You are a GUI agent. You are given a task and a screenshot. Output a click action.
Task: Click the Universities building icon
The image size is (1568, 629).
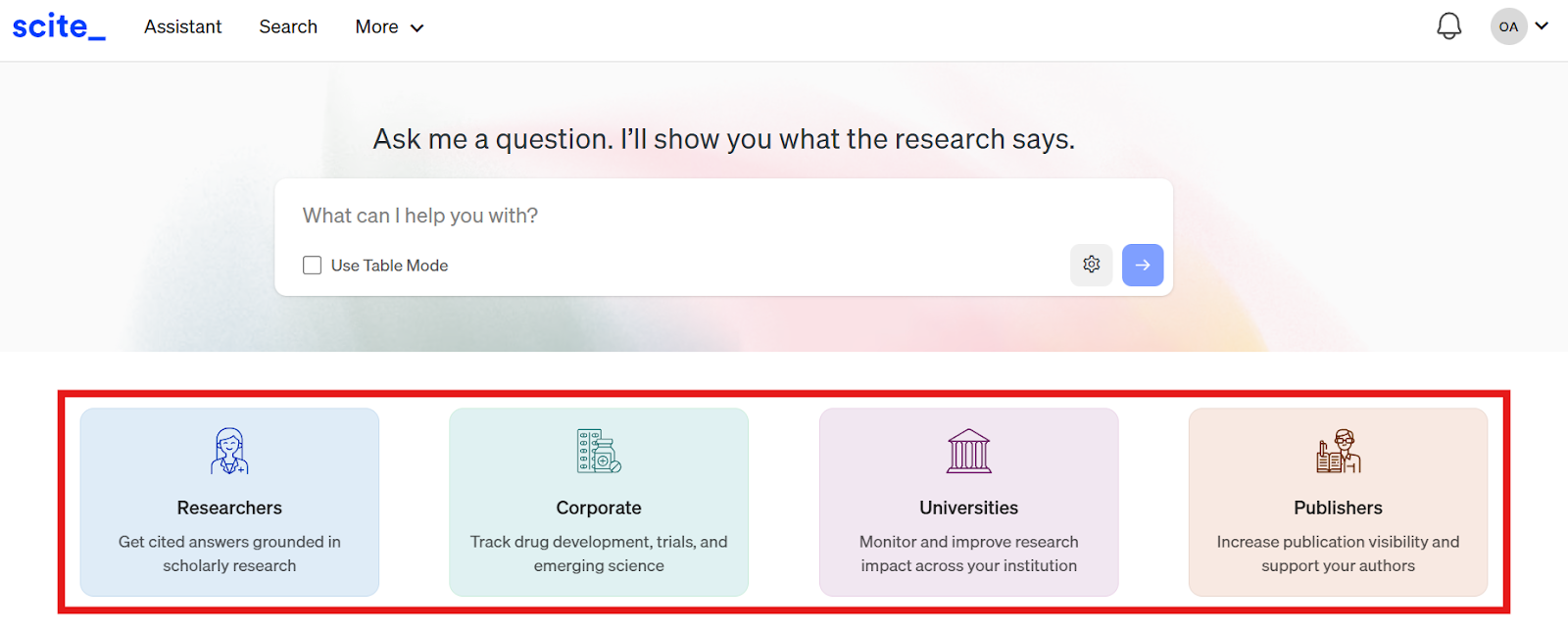pyautogui.click(x=969, y=451)
